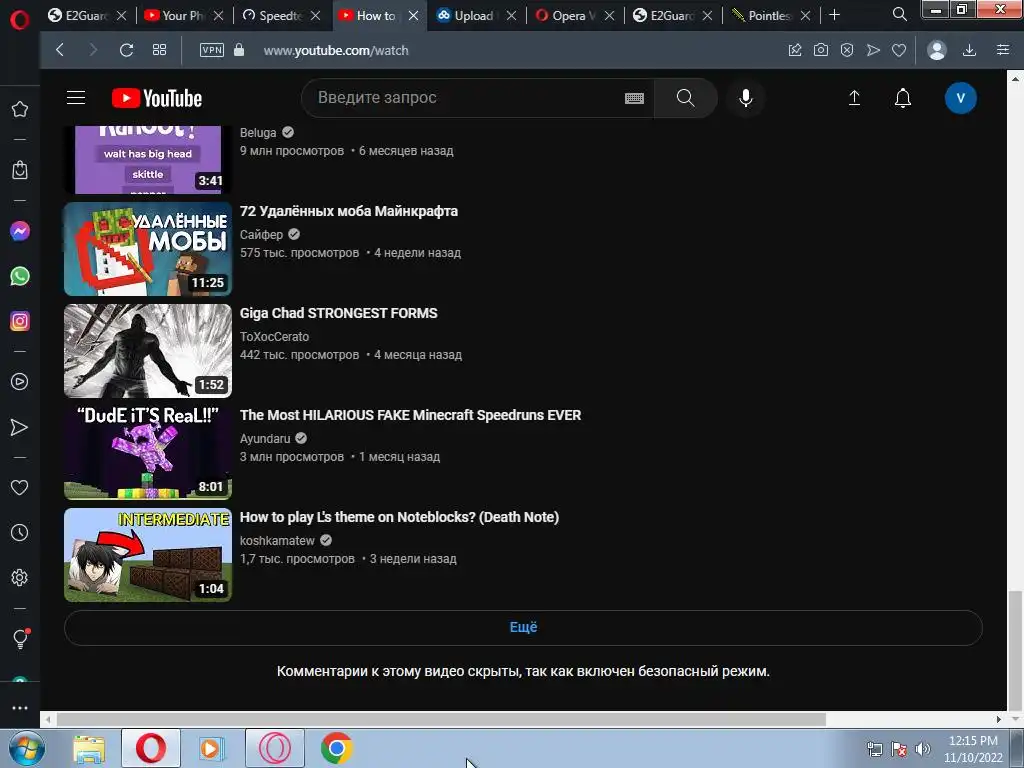Screen dimensions: 1024x768
Task: Reload the YouTube page
Action: [x=127, y=50]
